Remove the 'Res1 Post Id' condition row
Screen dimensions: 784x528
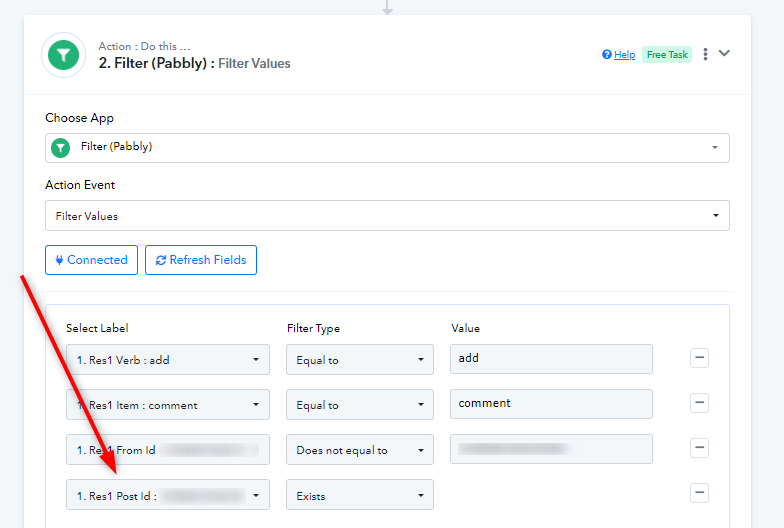click(700, 493)
